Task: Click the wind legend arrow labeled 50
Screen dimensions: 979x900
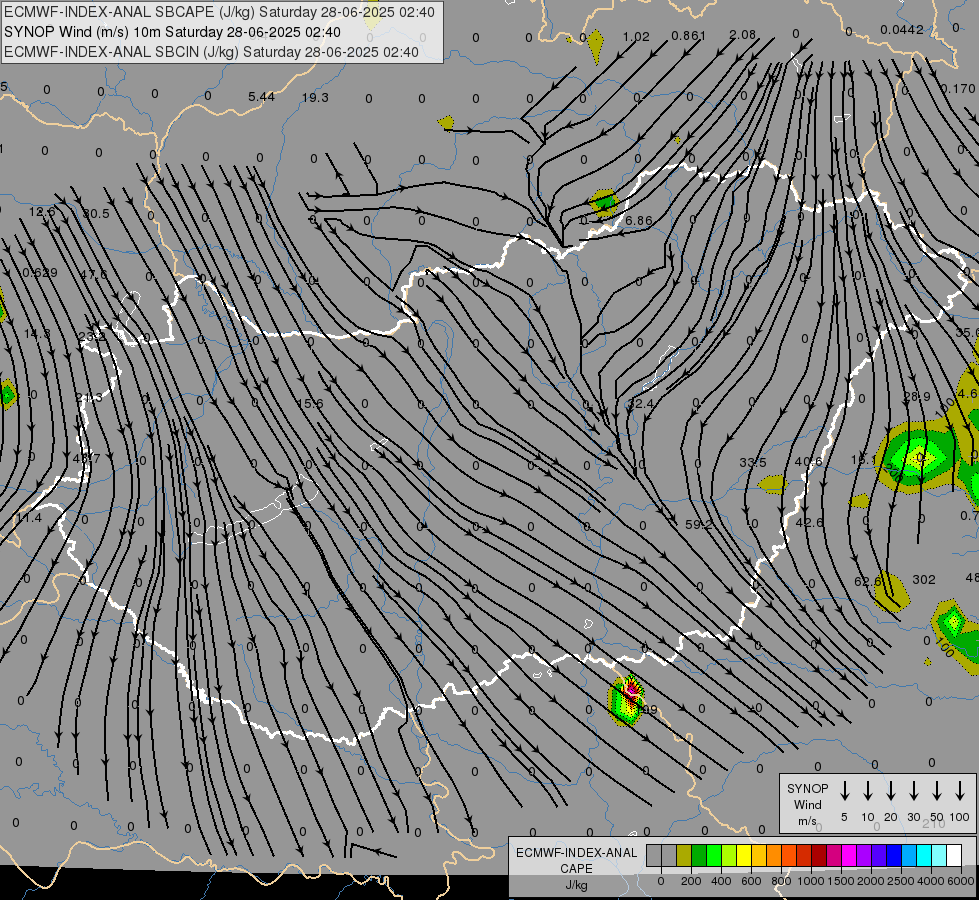Action: [937, 791]
